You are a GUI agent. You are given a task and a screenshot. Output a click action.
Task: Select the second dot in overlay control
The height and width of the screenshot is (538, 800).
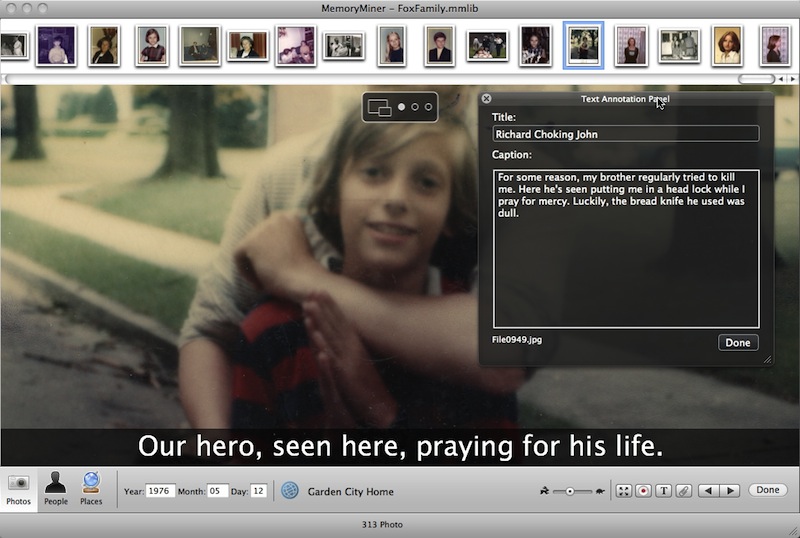click(414, 106)
